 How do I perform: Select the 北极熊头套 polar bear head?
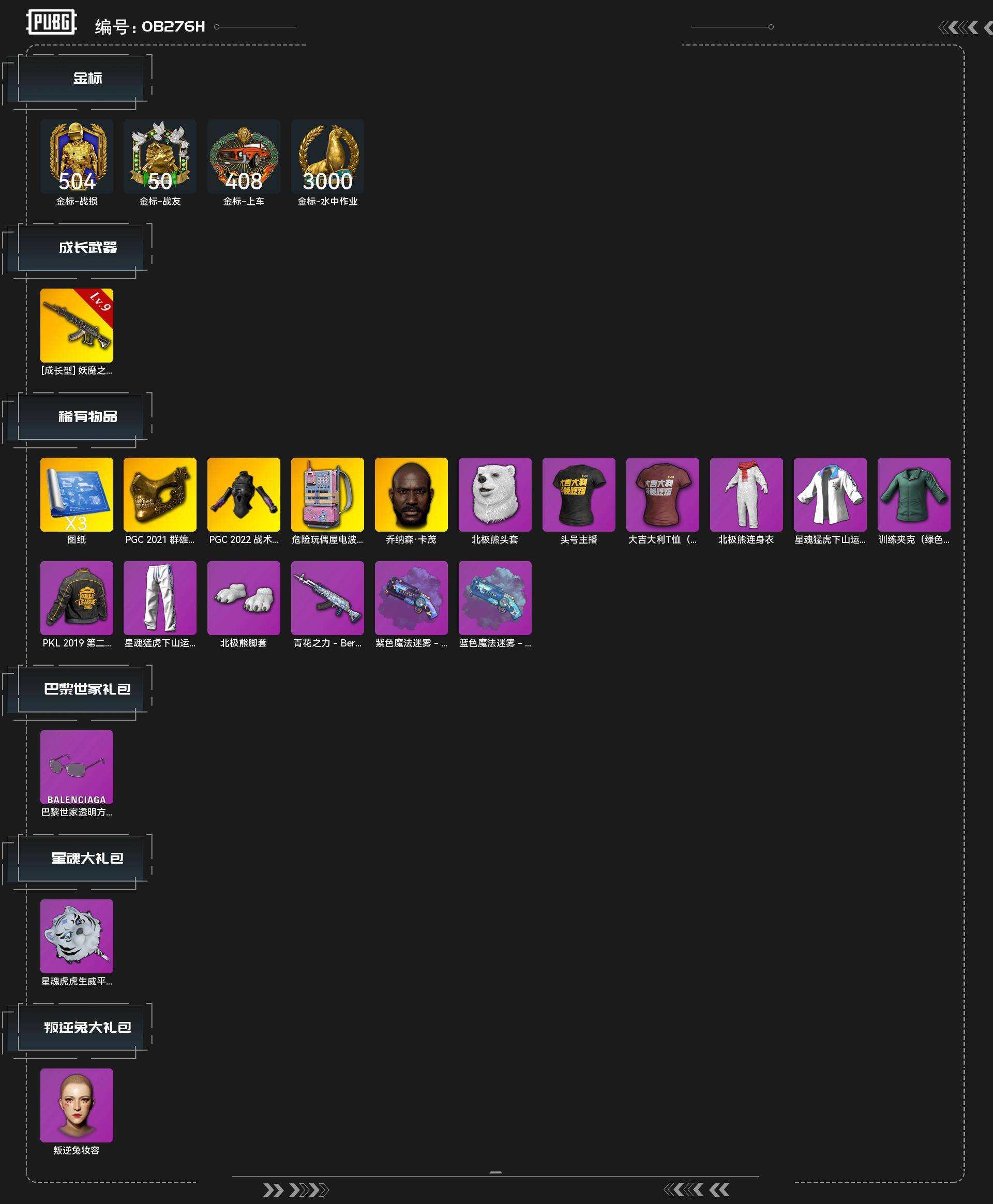click(x=495, y=495)
